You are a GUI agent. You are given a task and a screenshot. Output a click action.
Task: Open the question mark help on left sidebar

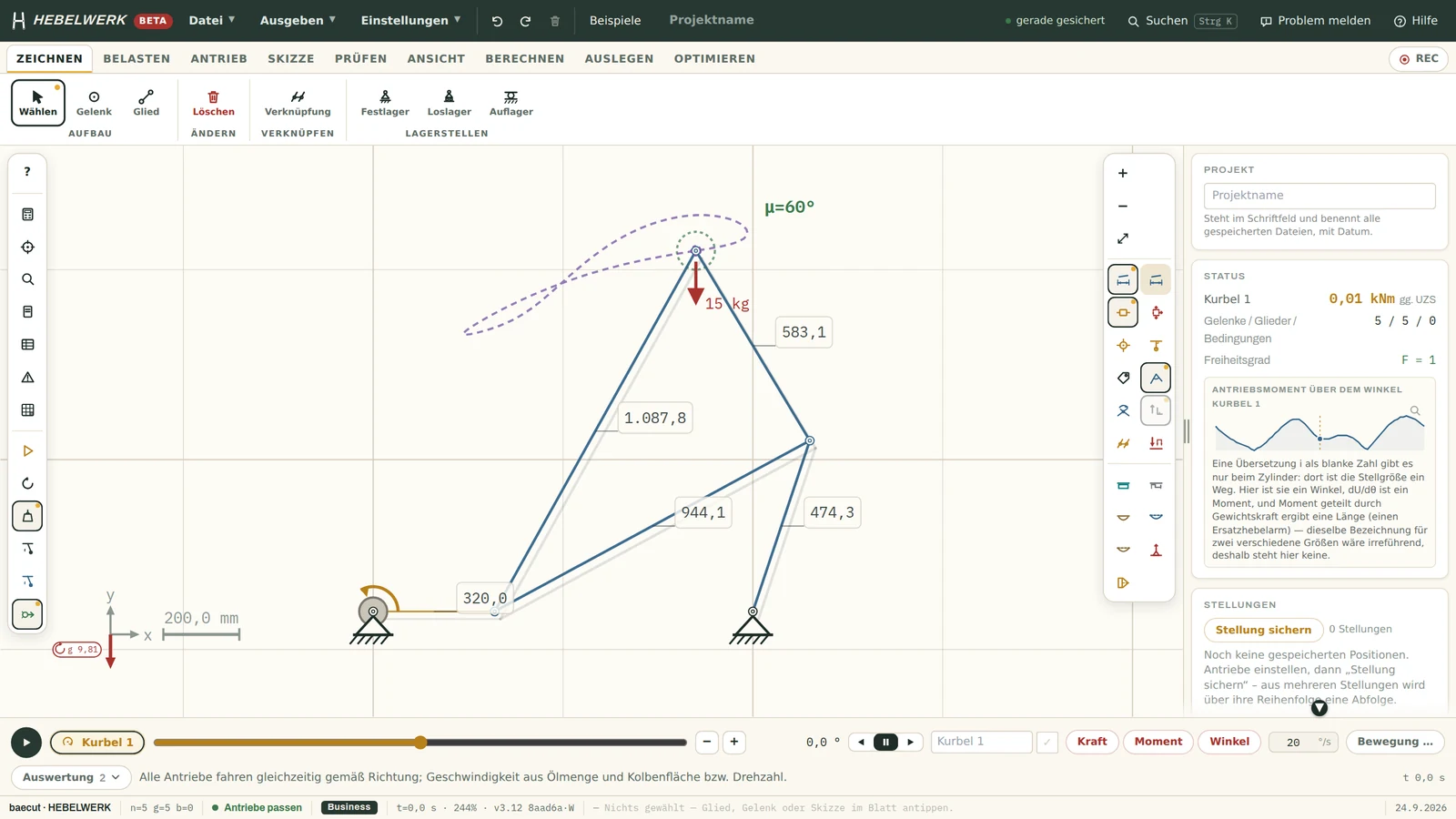tap(27, 171)
